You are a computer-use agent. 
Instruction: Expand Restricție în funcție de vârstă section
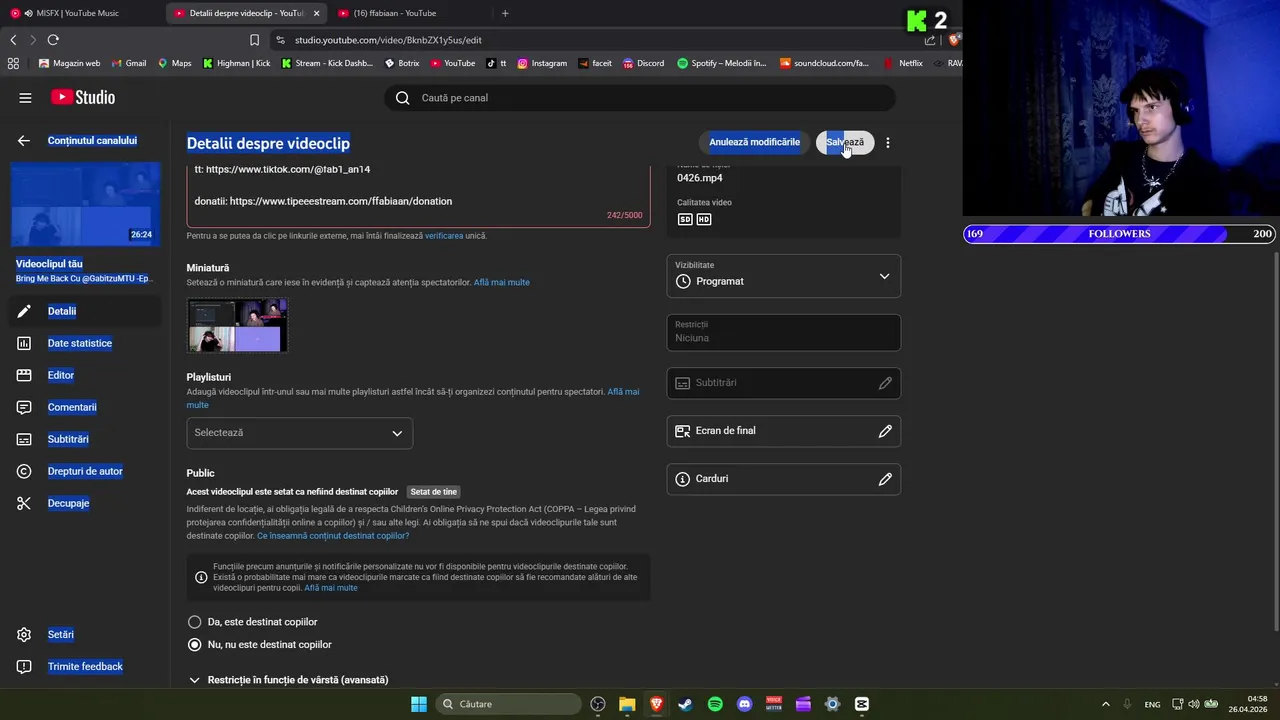[288, 680]
